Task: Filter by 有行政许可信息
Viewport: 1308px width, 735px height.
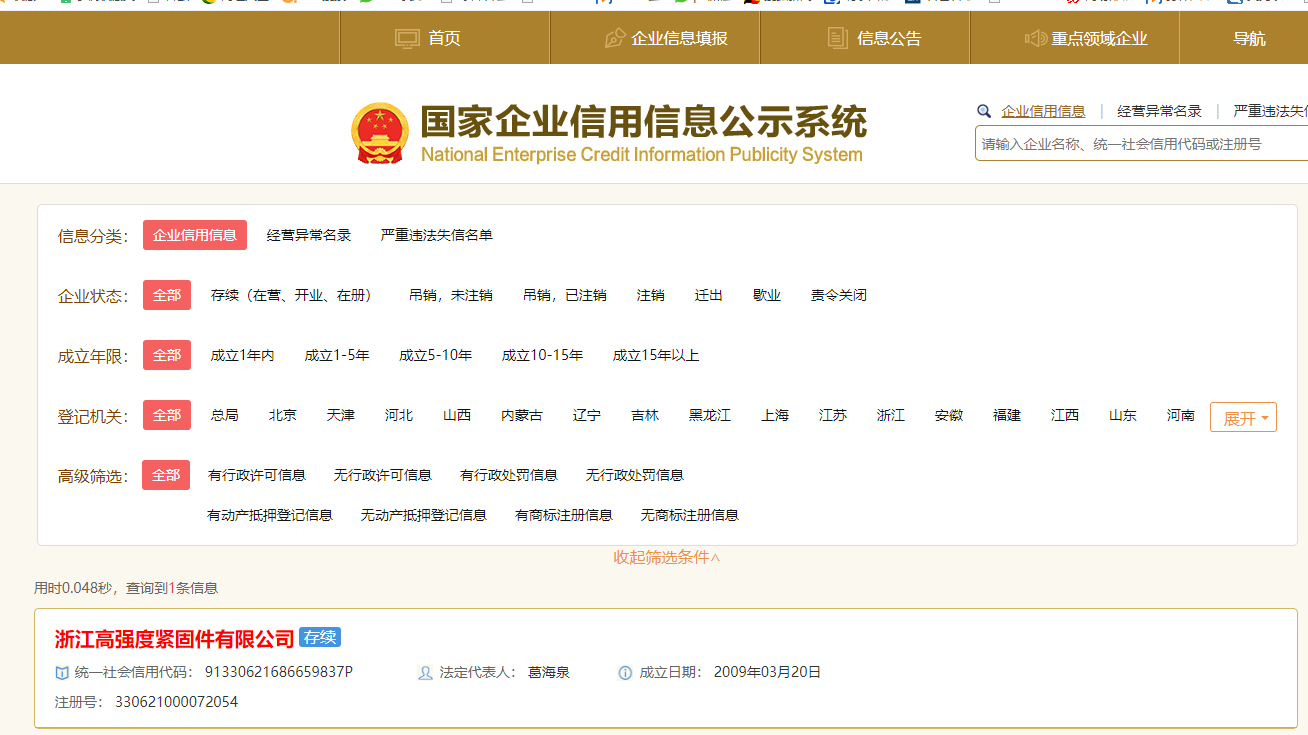Action: [x=257, y=475]
